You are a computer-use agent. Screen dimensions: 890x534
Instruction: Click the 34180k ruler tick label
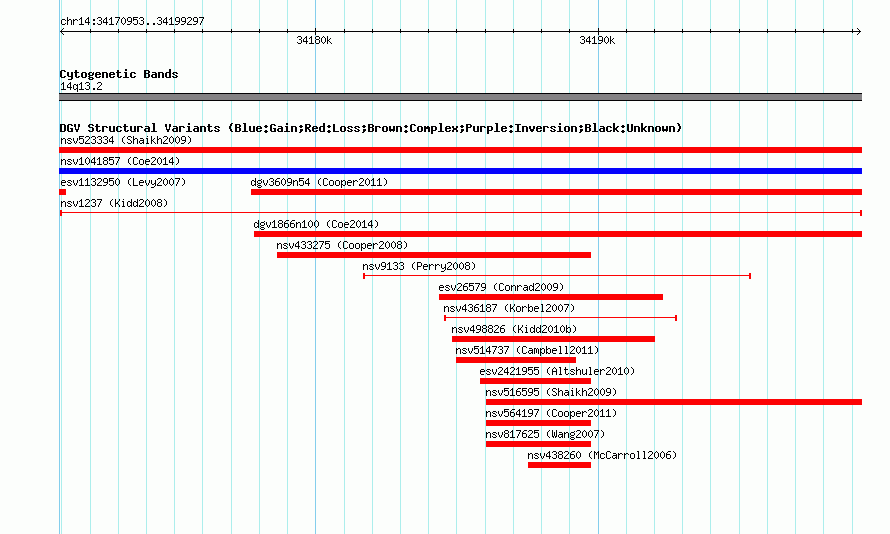(314, 40)
